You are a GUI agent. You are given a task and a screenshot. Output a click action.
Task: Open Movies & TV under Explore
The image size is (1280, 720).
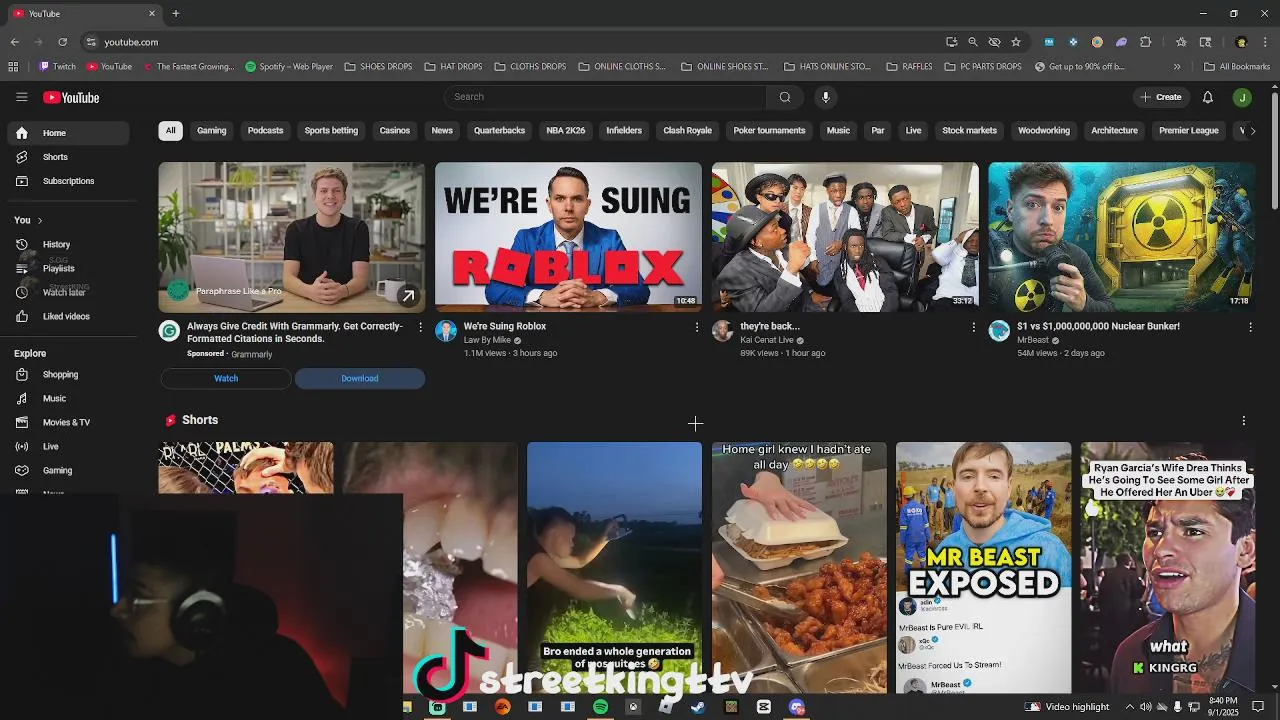tap(70, 422)
